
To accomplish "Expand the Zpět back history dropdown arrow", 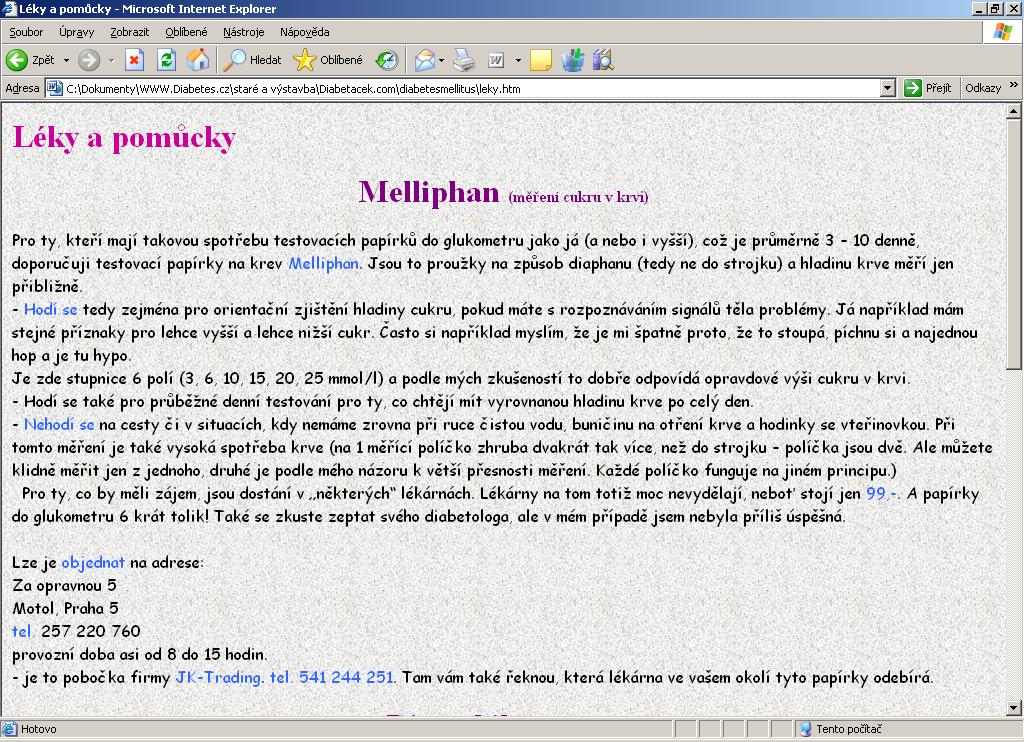I will tap(66, 60).
